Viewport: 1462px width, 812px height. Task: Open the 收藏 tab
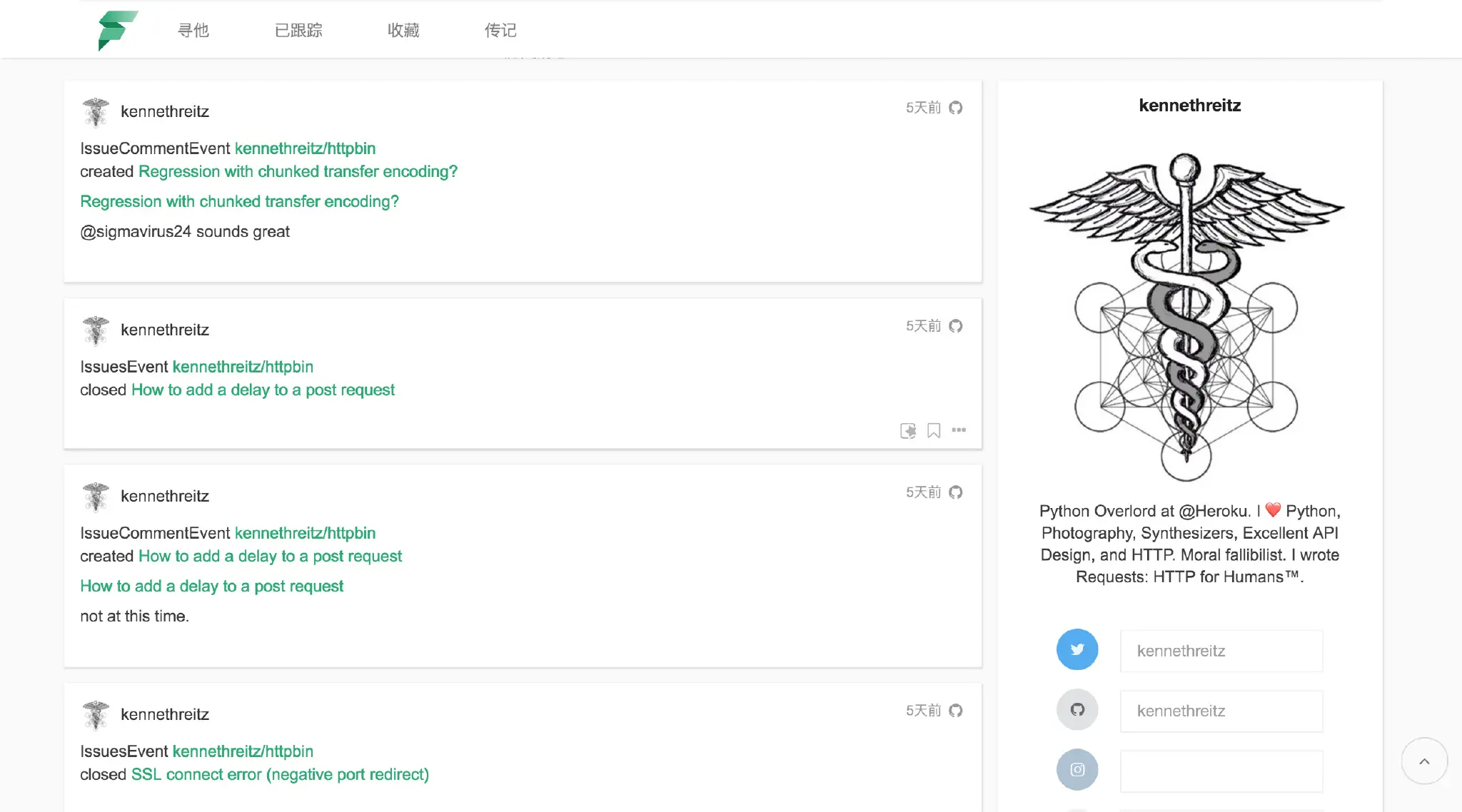403,30
